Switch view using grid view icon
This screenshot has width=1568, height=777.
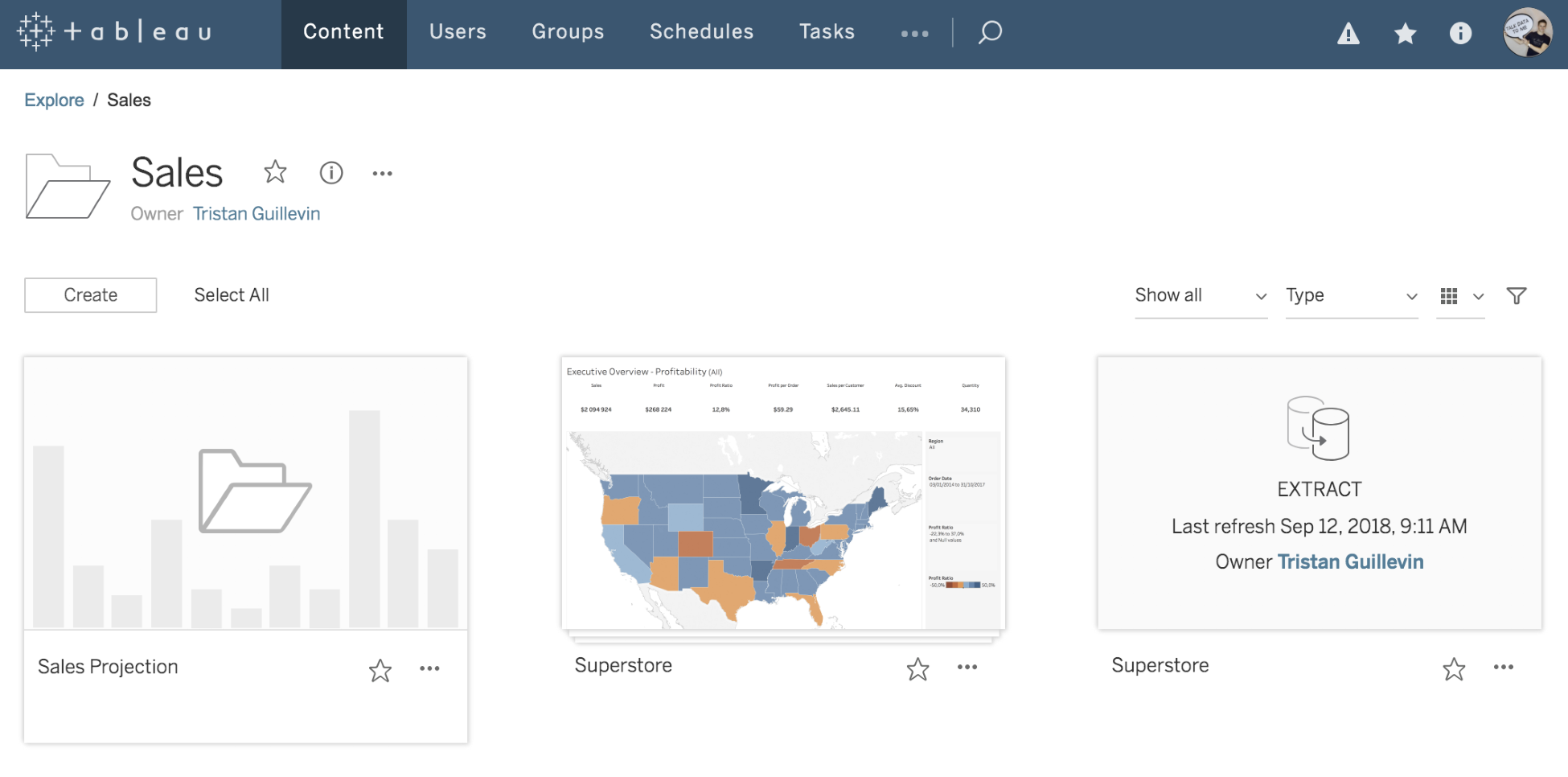[1449, 296]
